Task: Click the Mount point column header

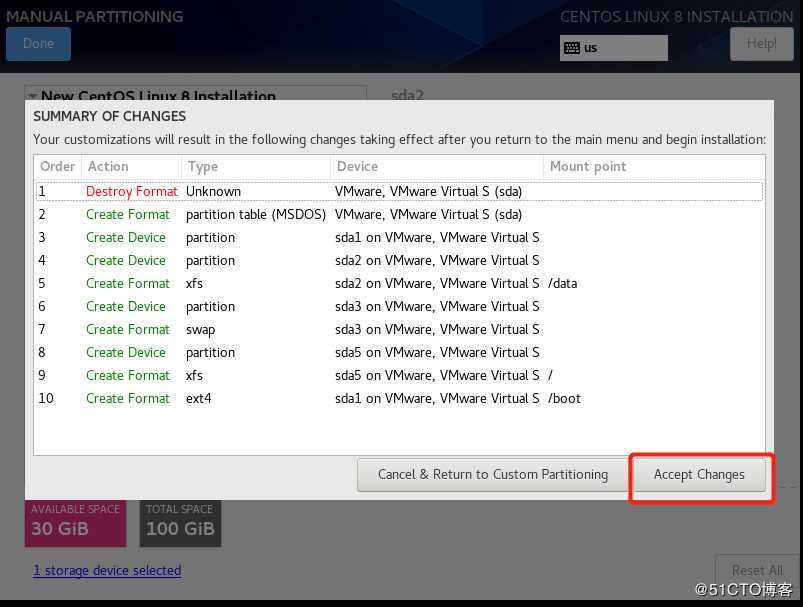Action: click(654, 166)
